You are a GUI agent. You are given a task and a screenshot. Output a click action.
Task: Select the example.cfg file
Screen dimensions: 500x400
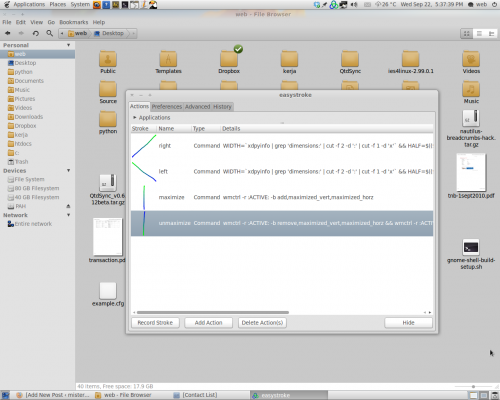click(x=108, y=291)
